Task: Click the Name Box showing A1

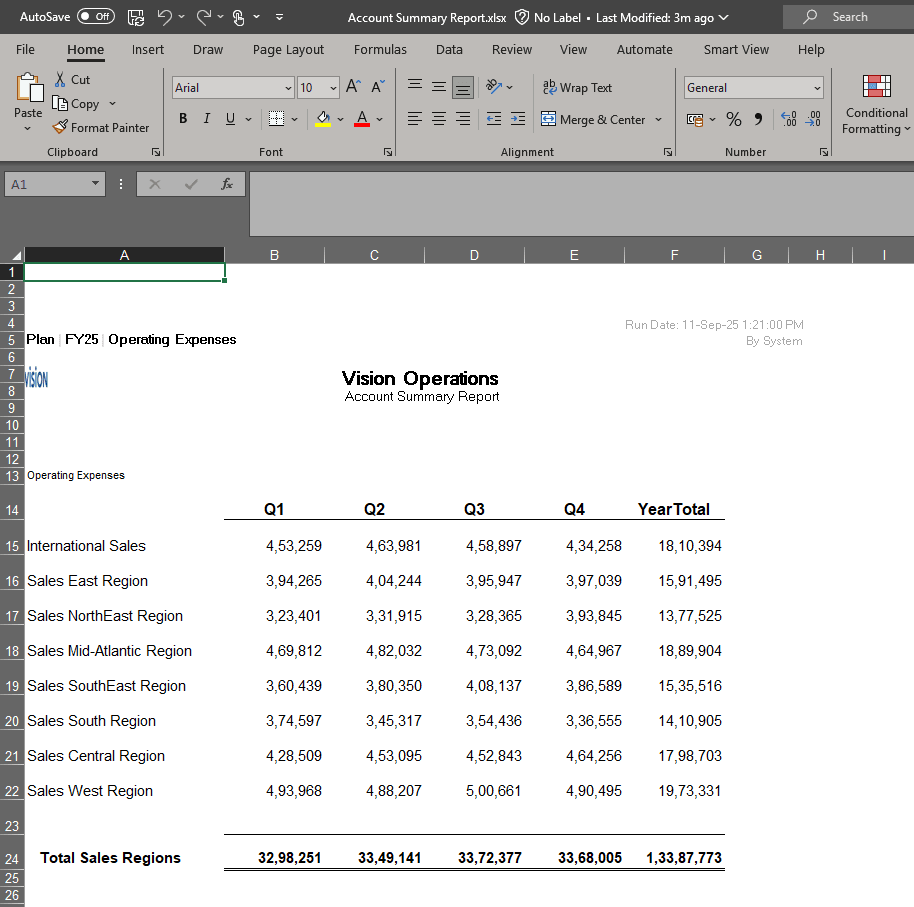Action: (x=47, y=184)
